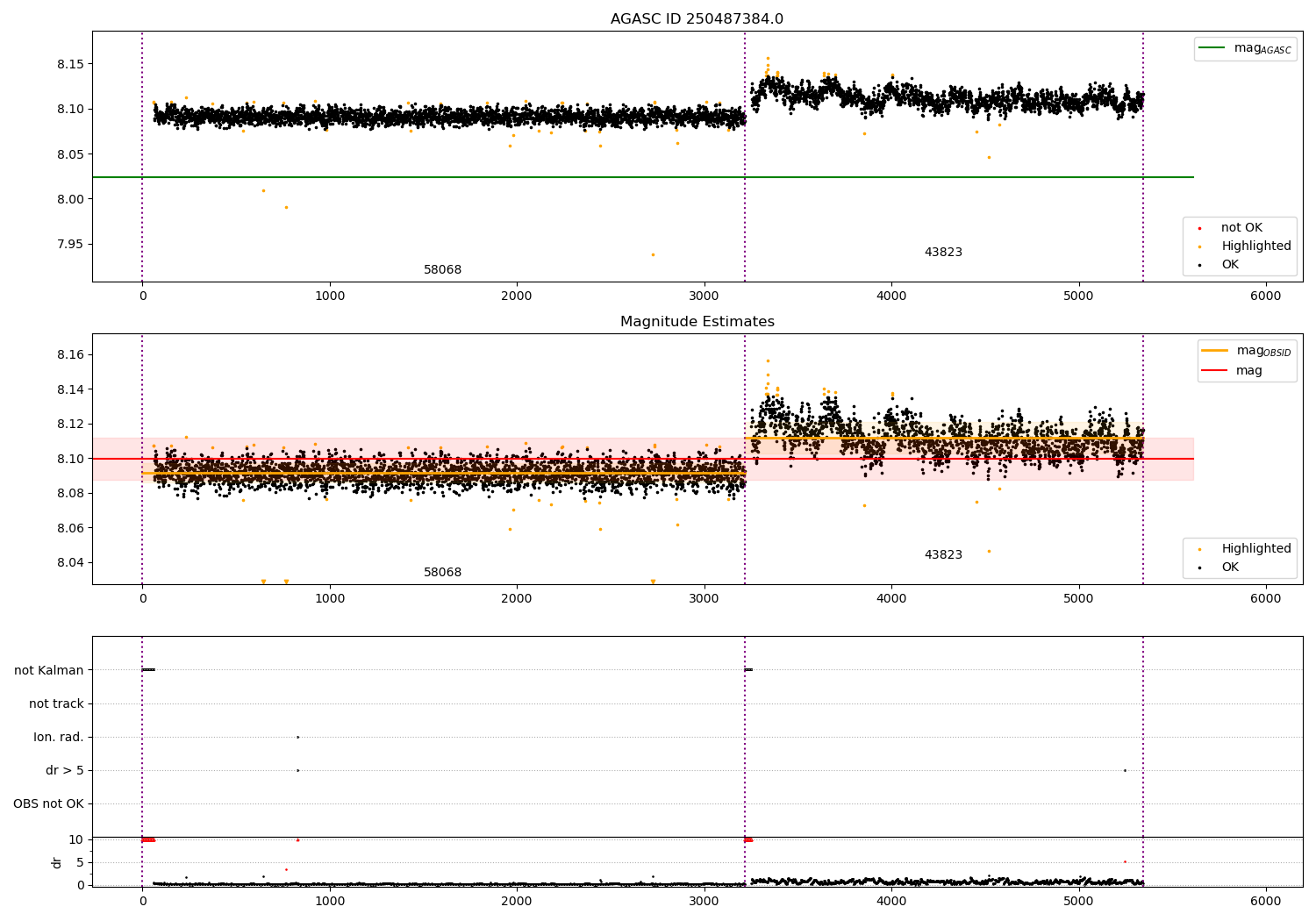Screen dimensions: 1316x921
Task: Click the 8.15 y-tick in top plot
Action: 69,64
